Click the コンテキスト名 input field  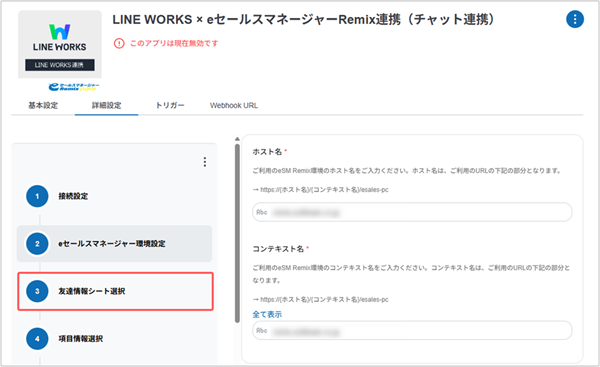[412, 331]
